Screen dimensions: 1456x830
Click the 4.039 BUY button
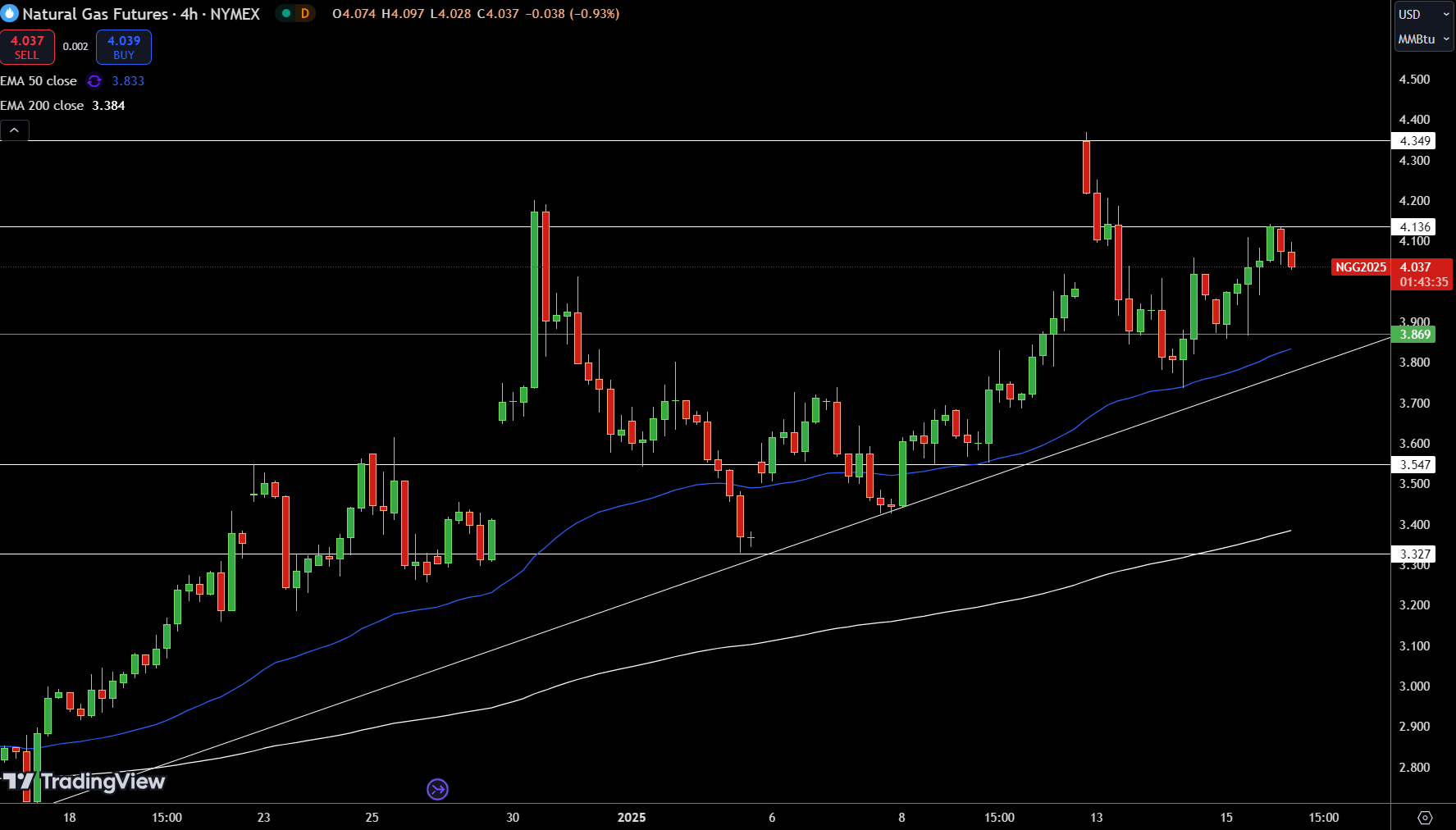coord(124,47)
